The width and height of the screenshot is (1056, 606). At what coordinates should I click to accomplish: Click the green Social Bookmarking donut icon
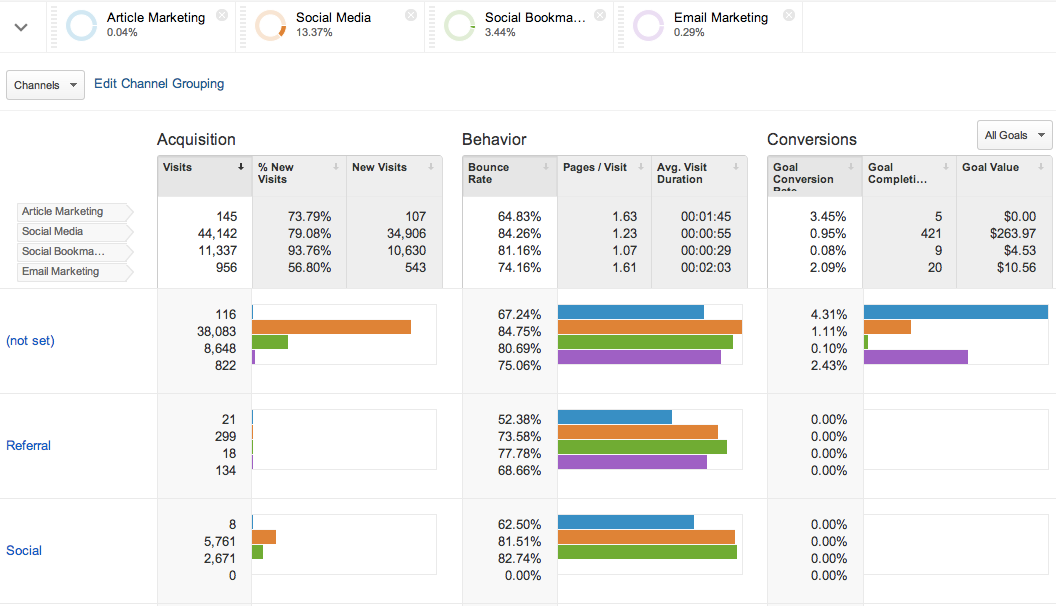[x=460, y=26]
